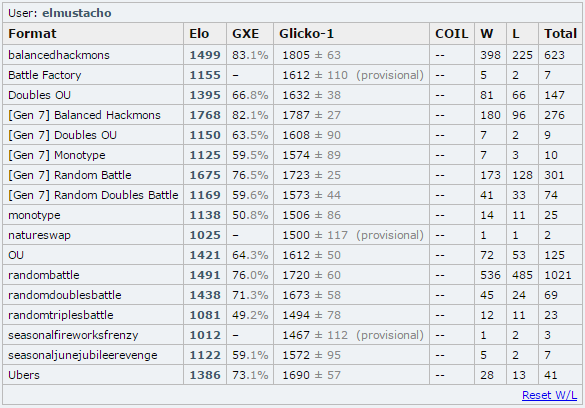Viewport: 585px width, 408px height.
Task: Click the Doubles OU format name
Action: click(39, 95)
